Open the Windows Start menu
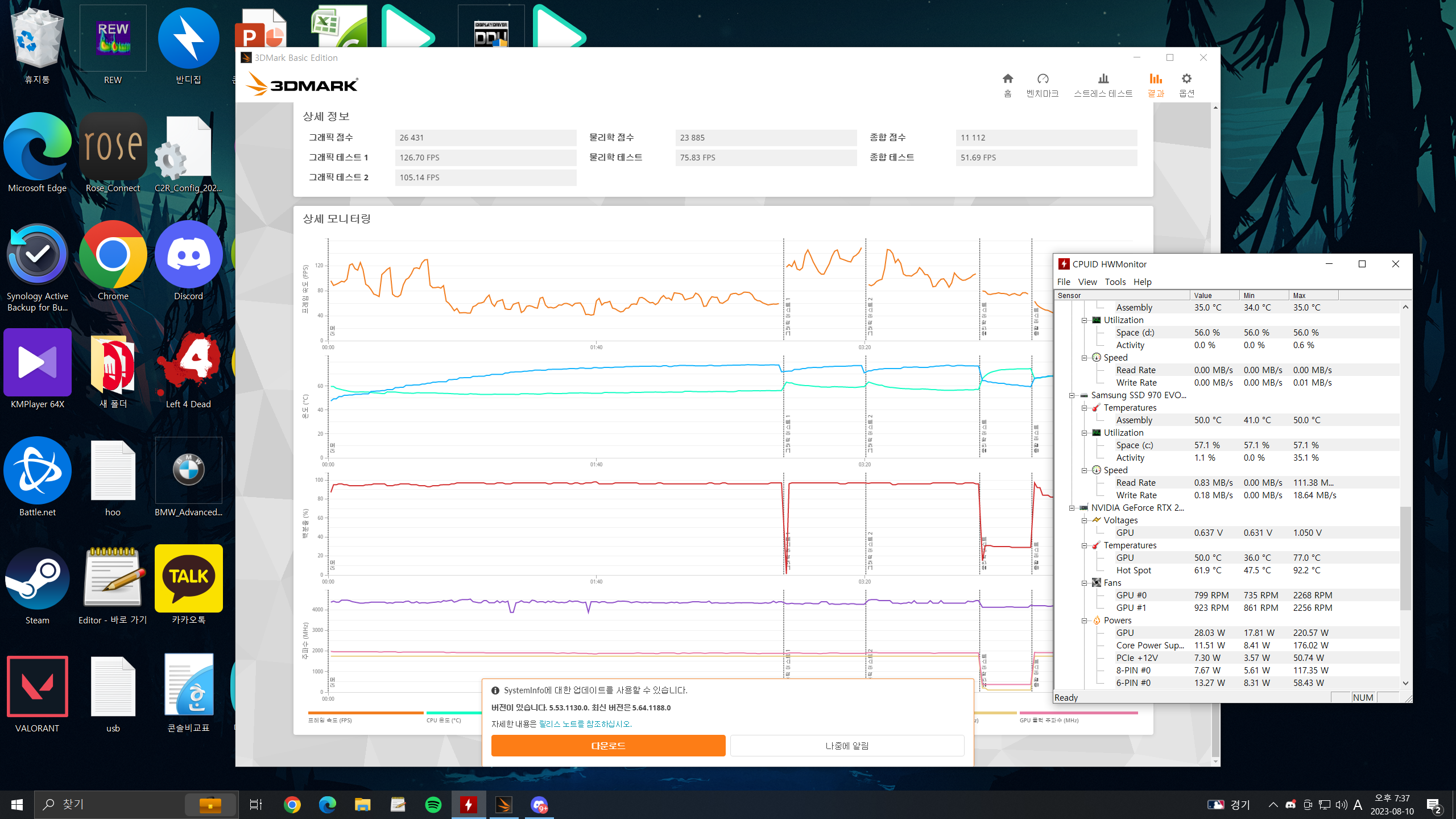Image resolution: width=1456 pixels, height=819 pixels. 17,805
